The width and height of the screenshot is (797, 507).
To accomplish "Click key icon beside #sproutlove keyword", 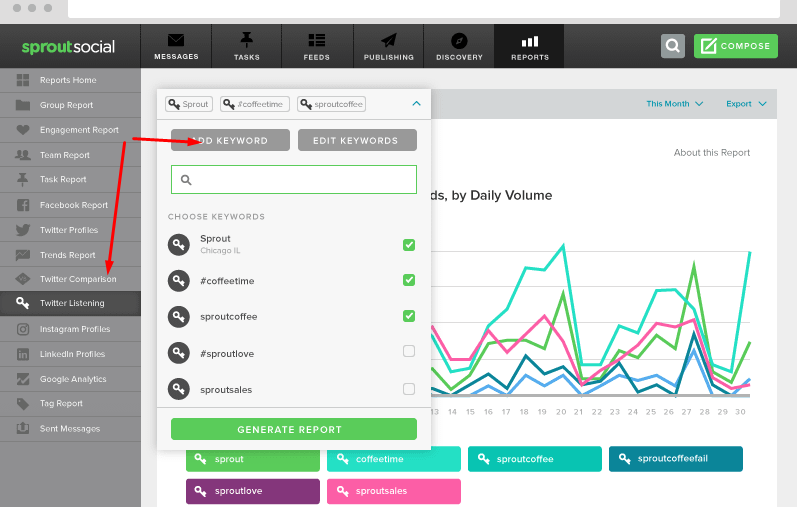I will point(179,353).
